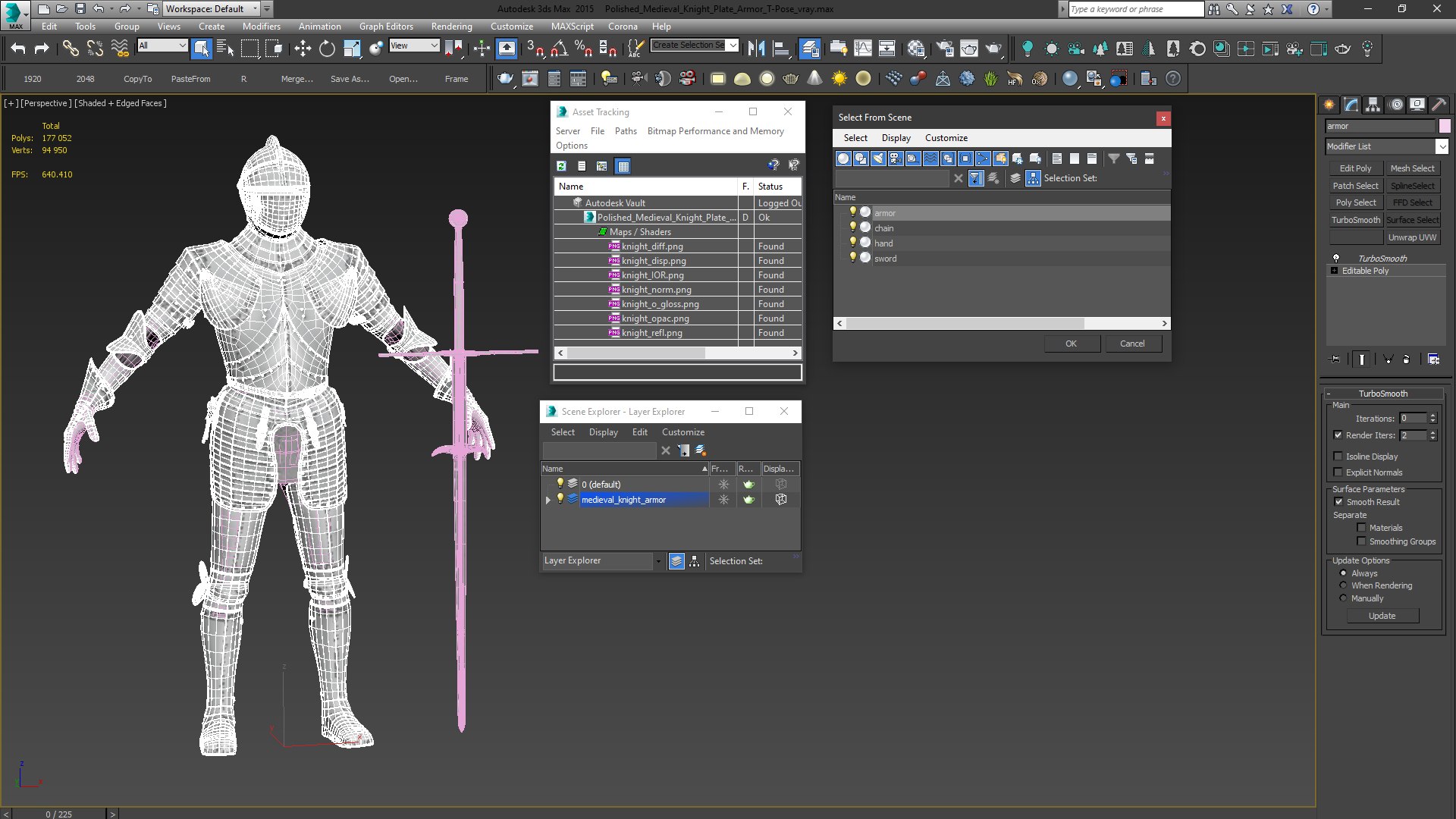1456x819 pixels.
Task: Toggle bulb icon next to sword object
Action: (x=852, y=258)
